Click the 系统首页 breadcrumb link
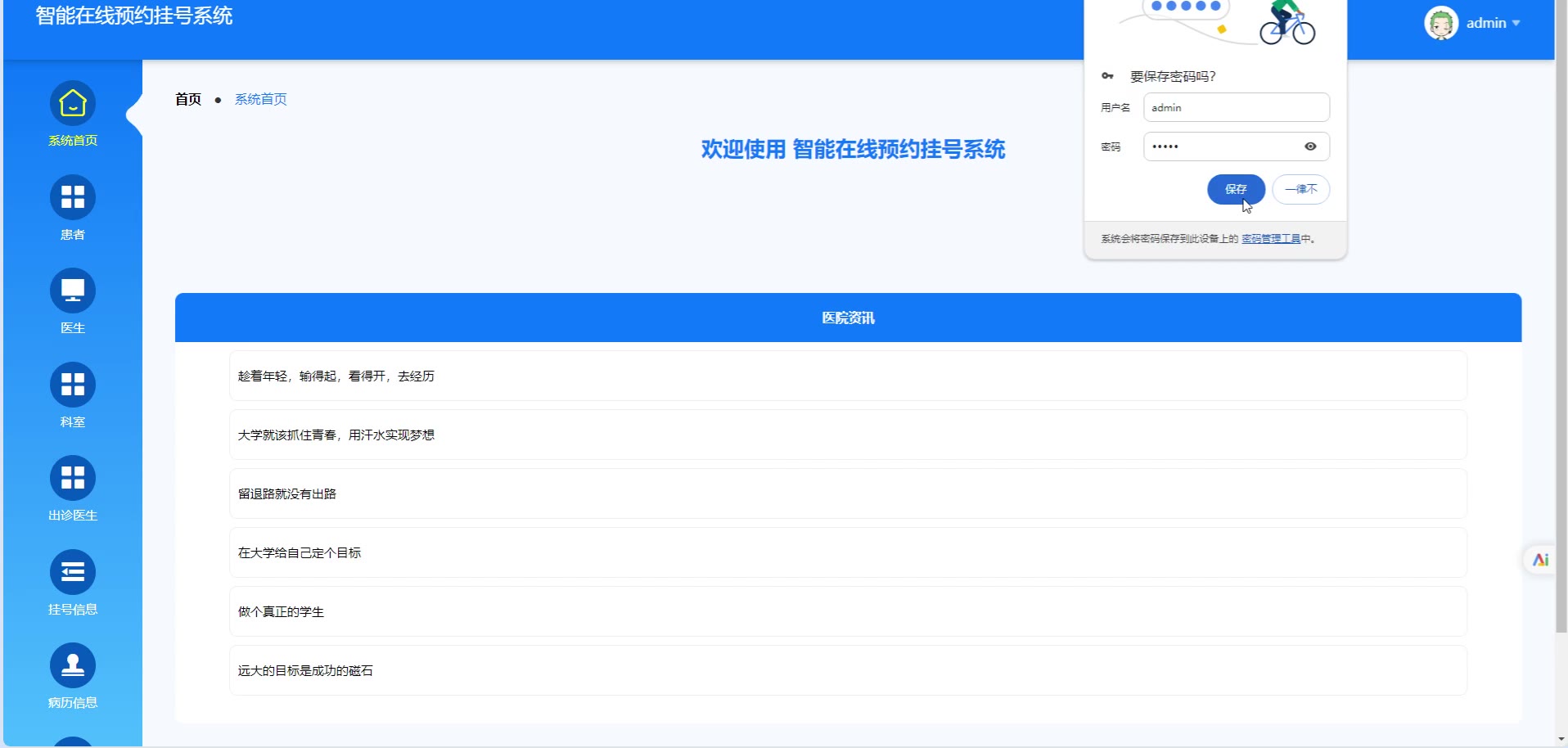This screenshot has height=748, width=1568. tap(261, 99)
